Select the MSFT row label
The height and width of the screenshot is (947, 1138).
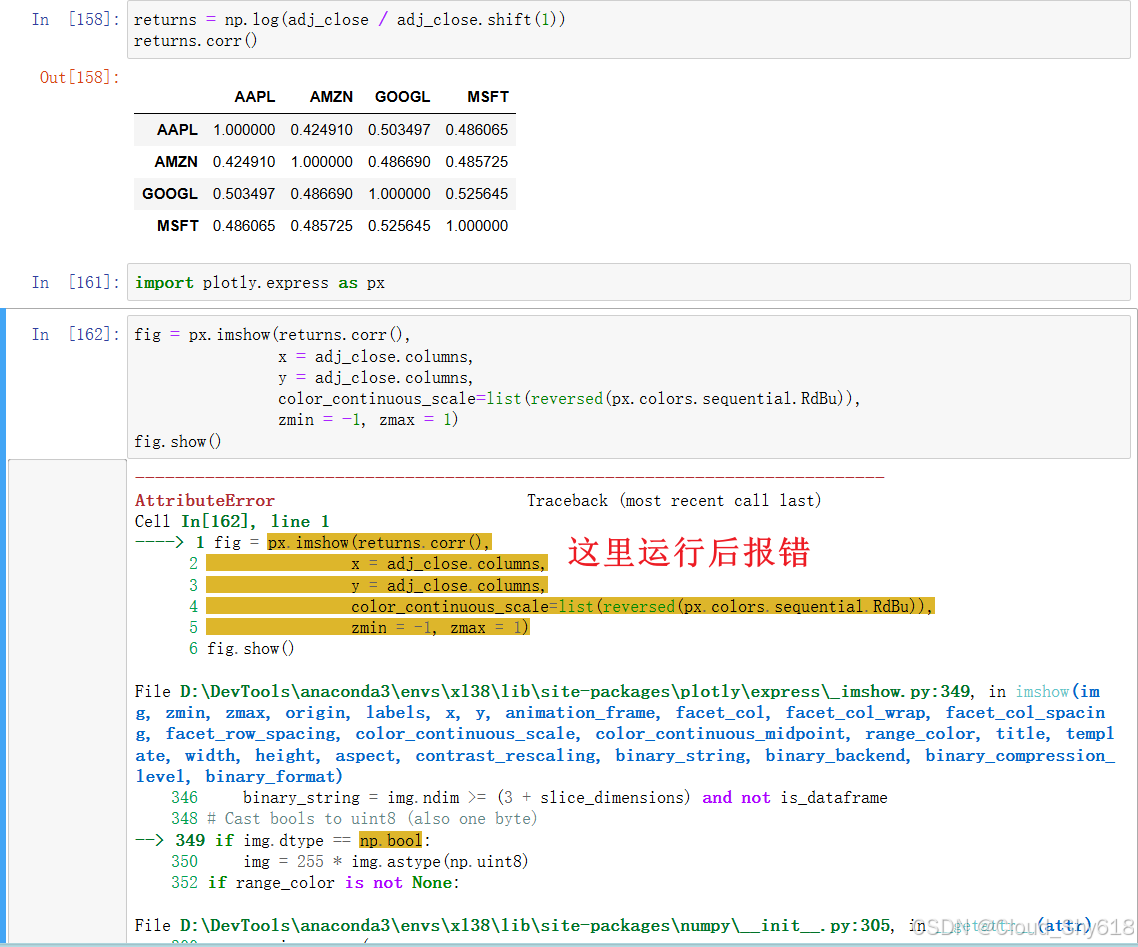[177, 226]
